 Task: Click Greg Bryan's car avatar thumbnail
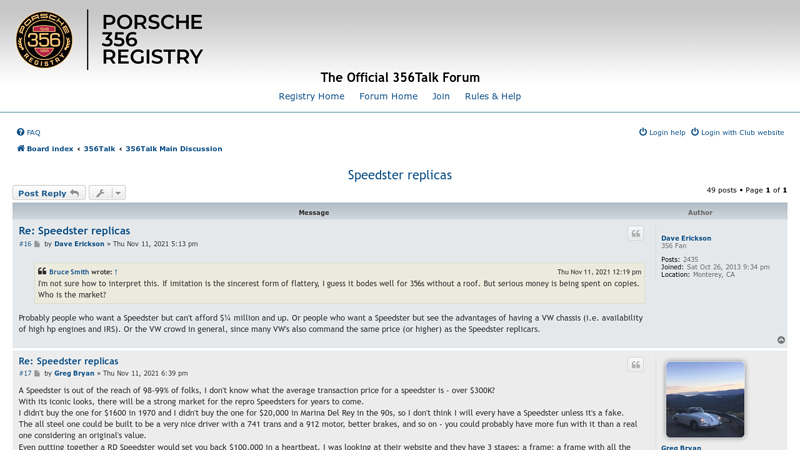[705, 399]
